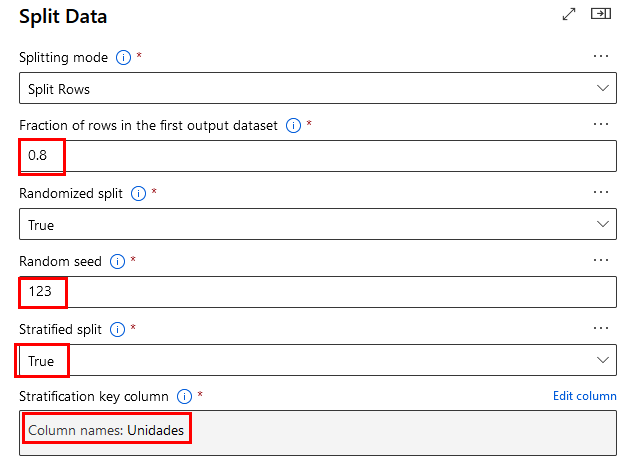Click info icon next to Stratified split
The image size is (622, 466).
coord(119,329)
